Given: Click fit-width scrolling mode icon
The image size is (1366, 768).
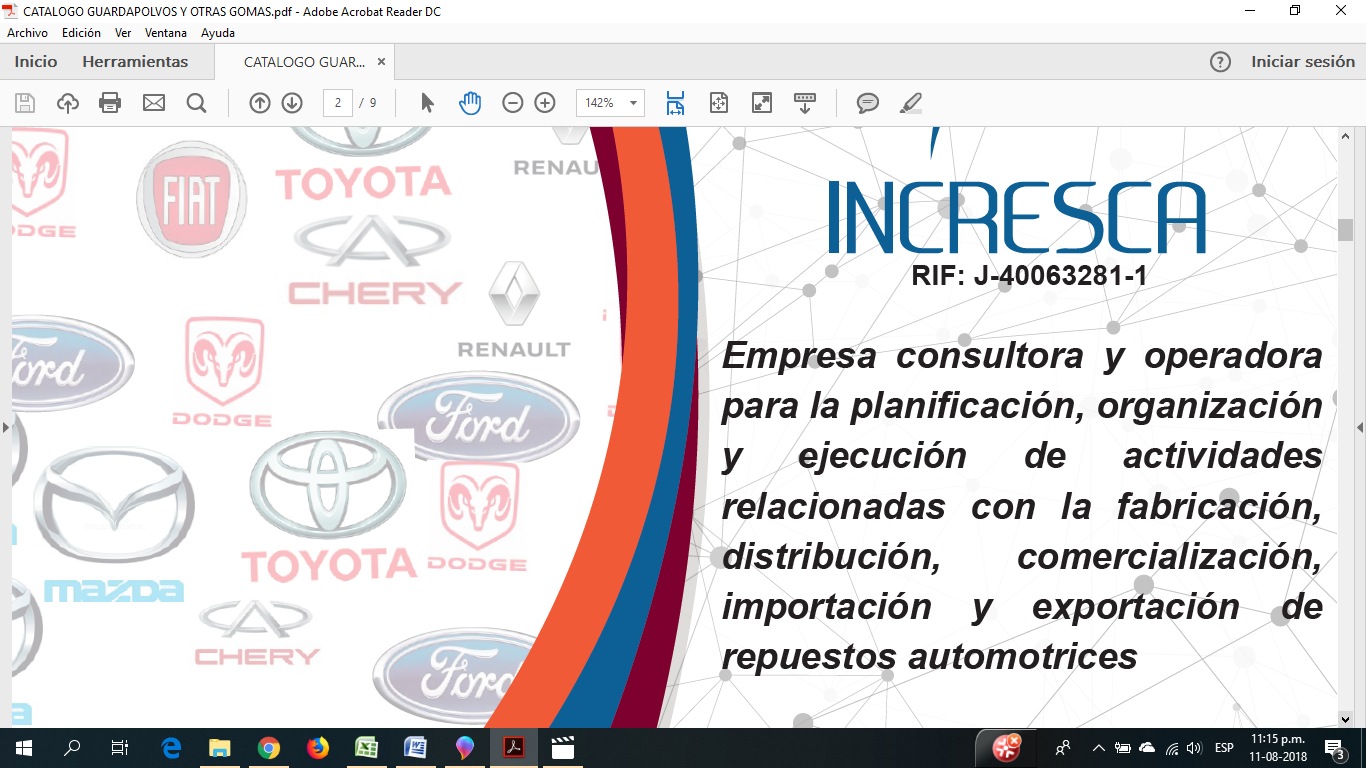Looking at the screenshot, I should click(676, 103).
